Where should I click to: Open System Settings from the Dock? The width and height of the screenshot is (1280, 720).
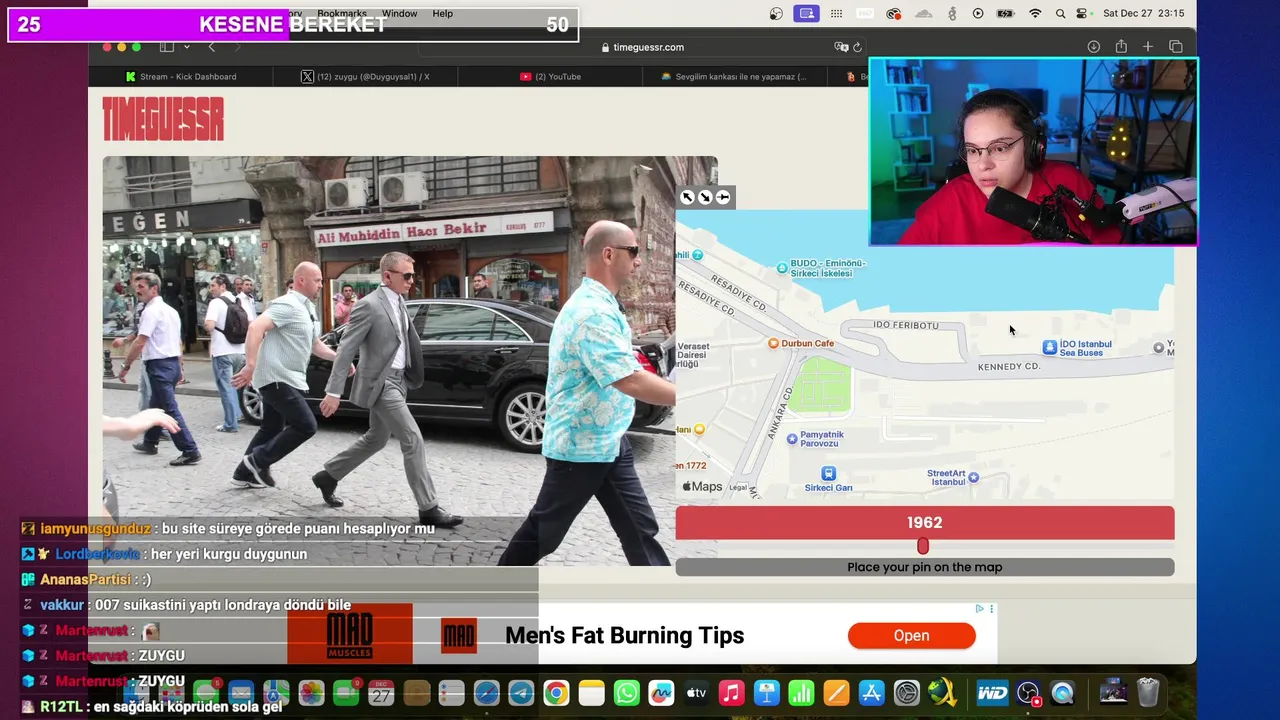[906, 693]
